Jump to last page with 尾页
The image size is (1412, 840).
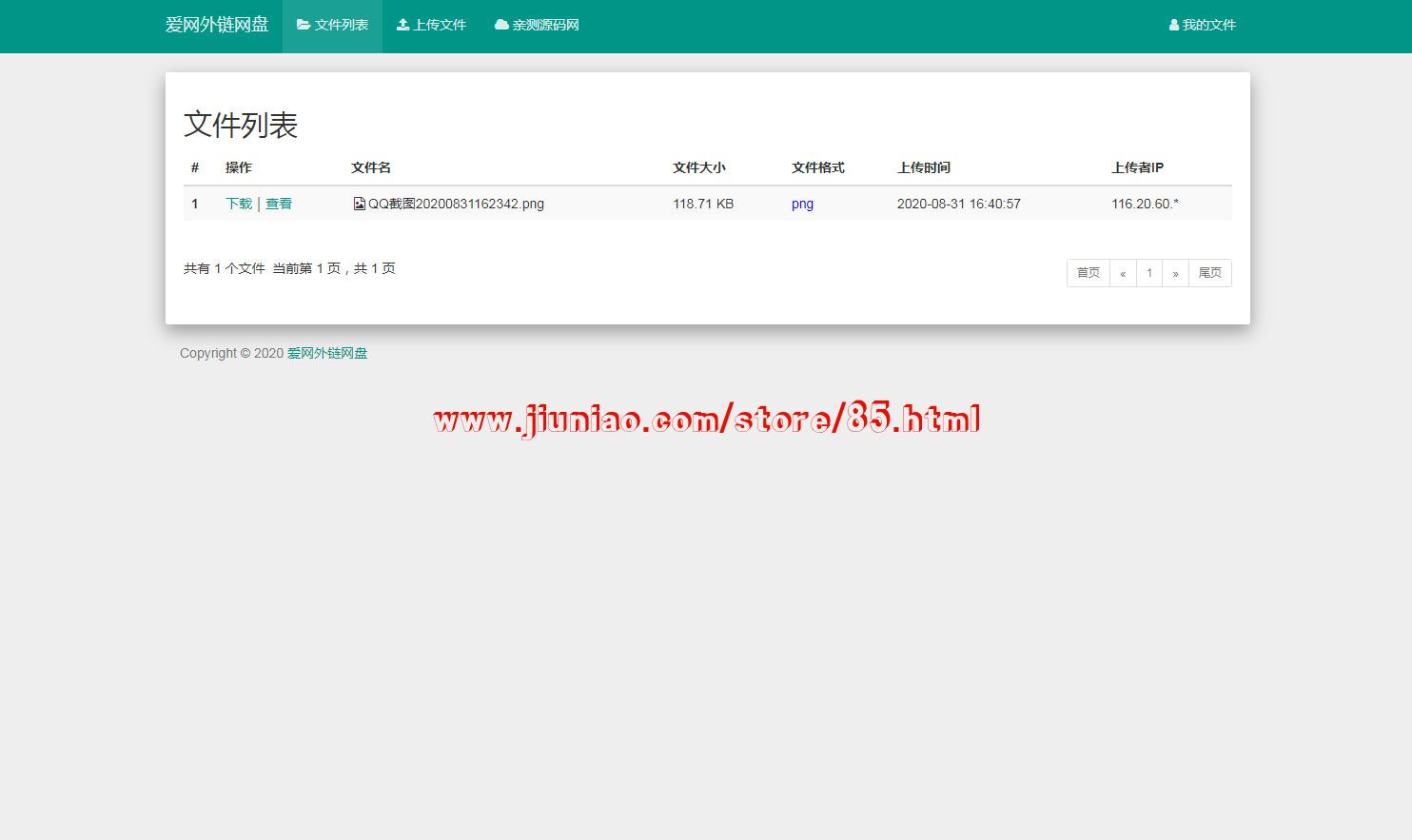click(1209, 273)
